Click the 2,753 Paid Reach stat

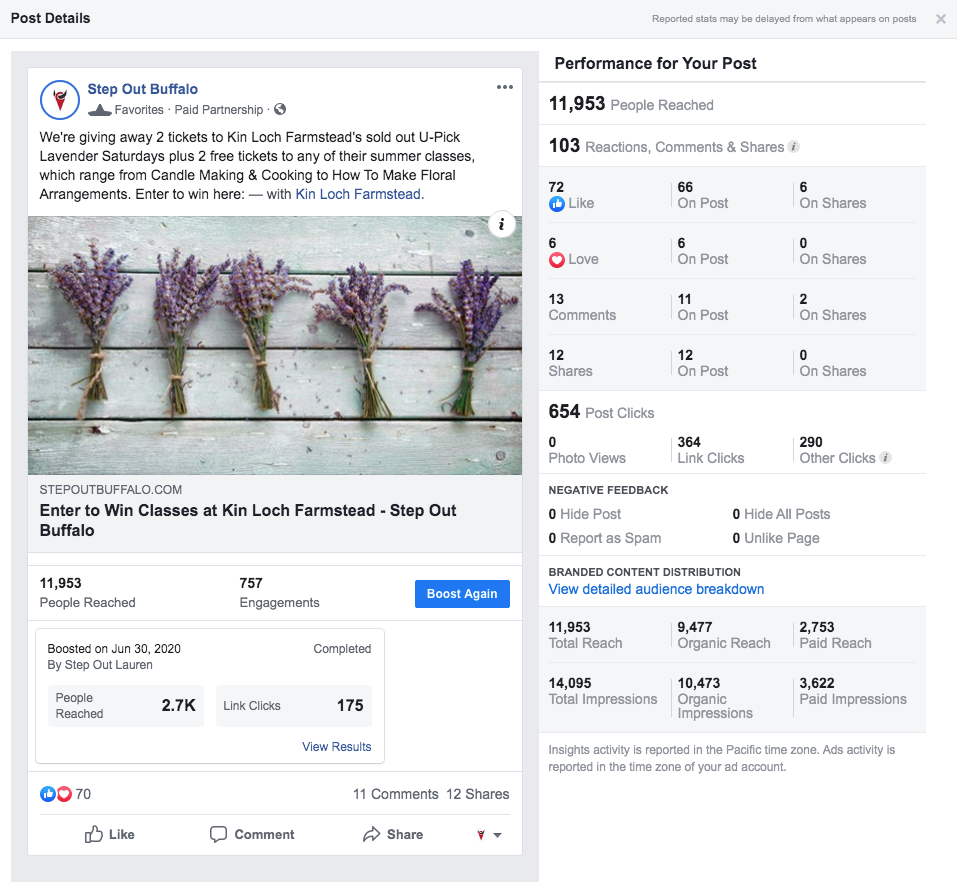coord(836,635)
